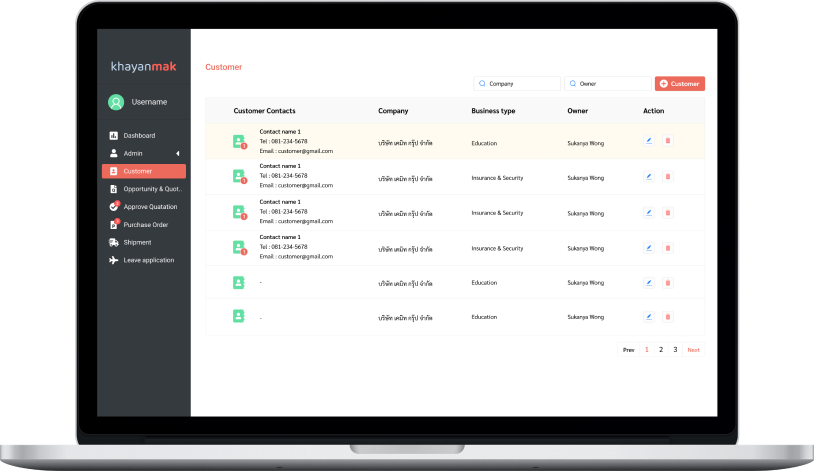
Task: Click the edit icon in the first customer row
Action: pos(648,141)
